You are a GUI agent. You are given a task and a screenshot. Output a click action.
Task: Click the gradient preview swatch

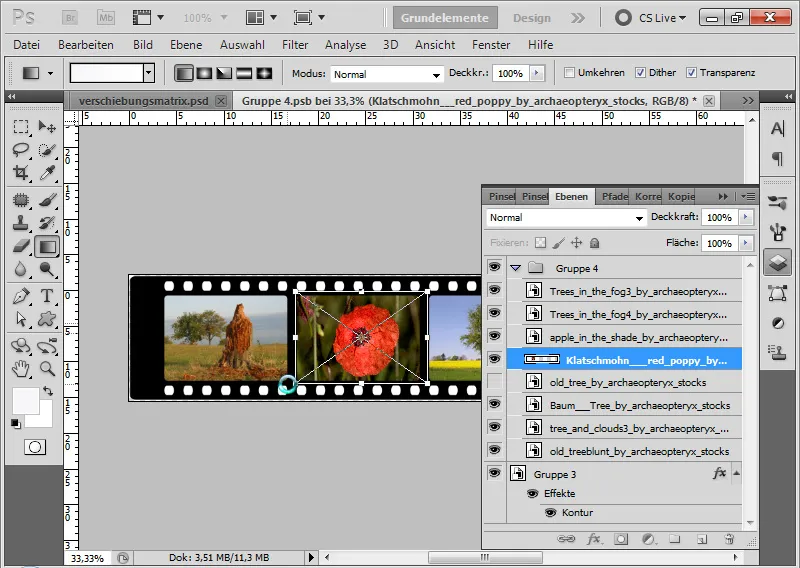coord(107,73)
